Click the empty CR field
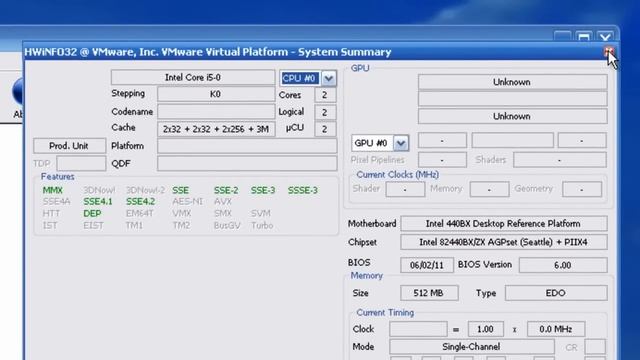The height and width of the screenshot is (360, 640). pos(595,347)
